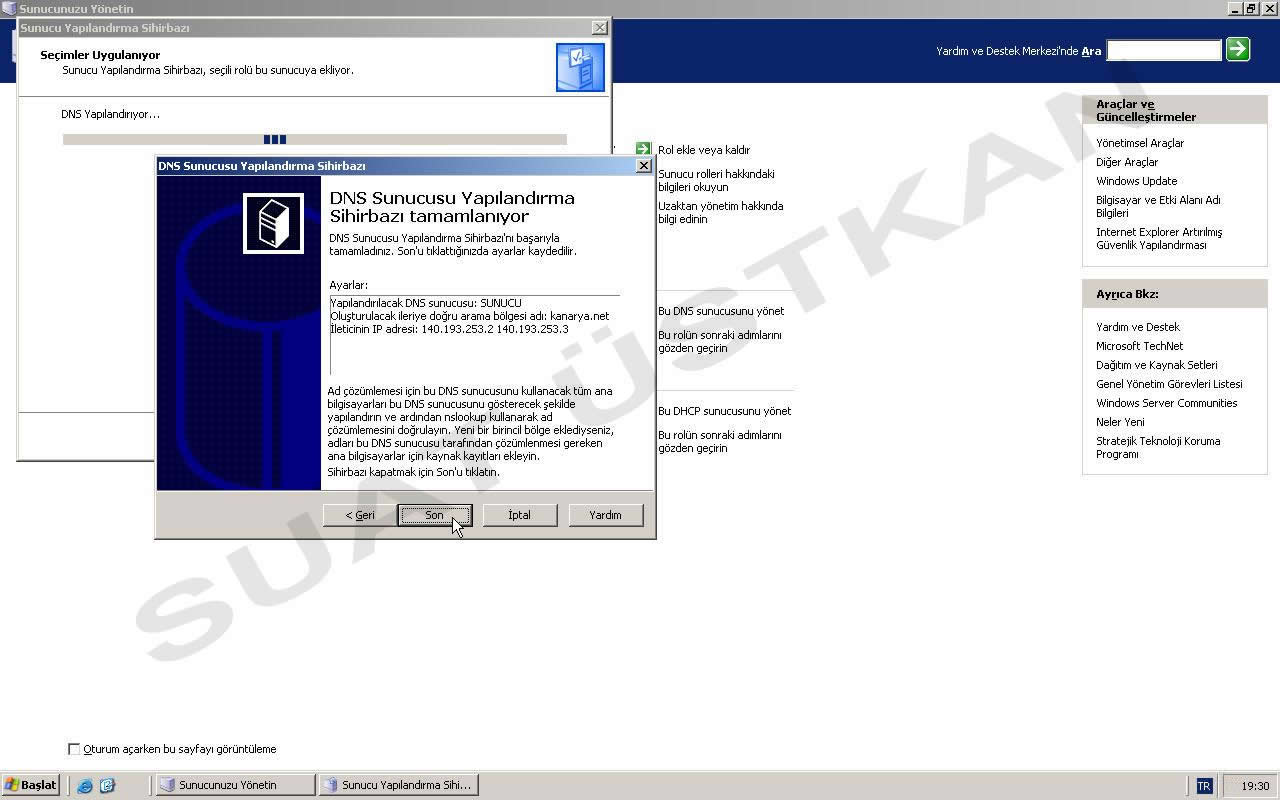The height and width of the screenshot is (800, 1280).
Task: Click the server icon in DNS wizard
Action: (x=273, y=223)
